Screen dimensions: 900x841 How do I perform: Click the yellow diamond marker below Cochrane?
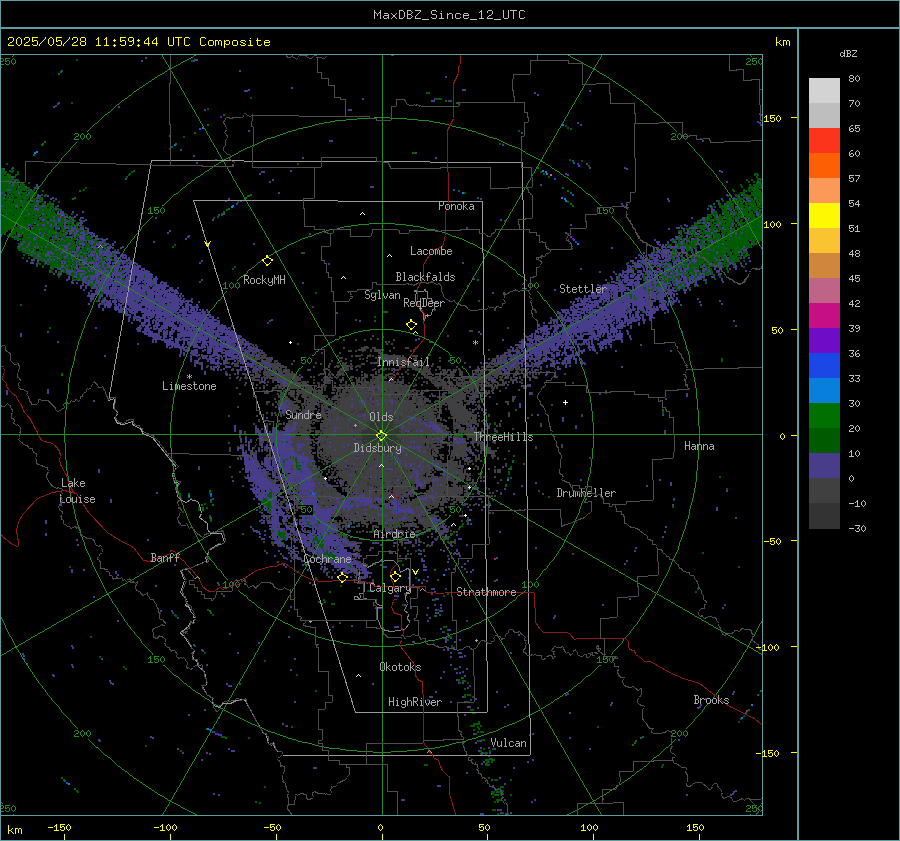point(343,578)
